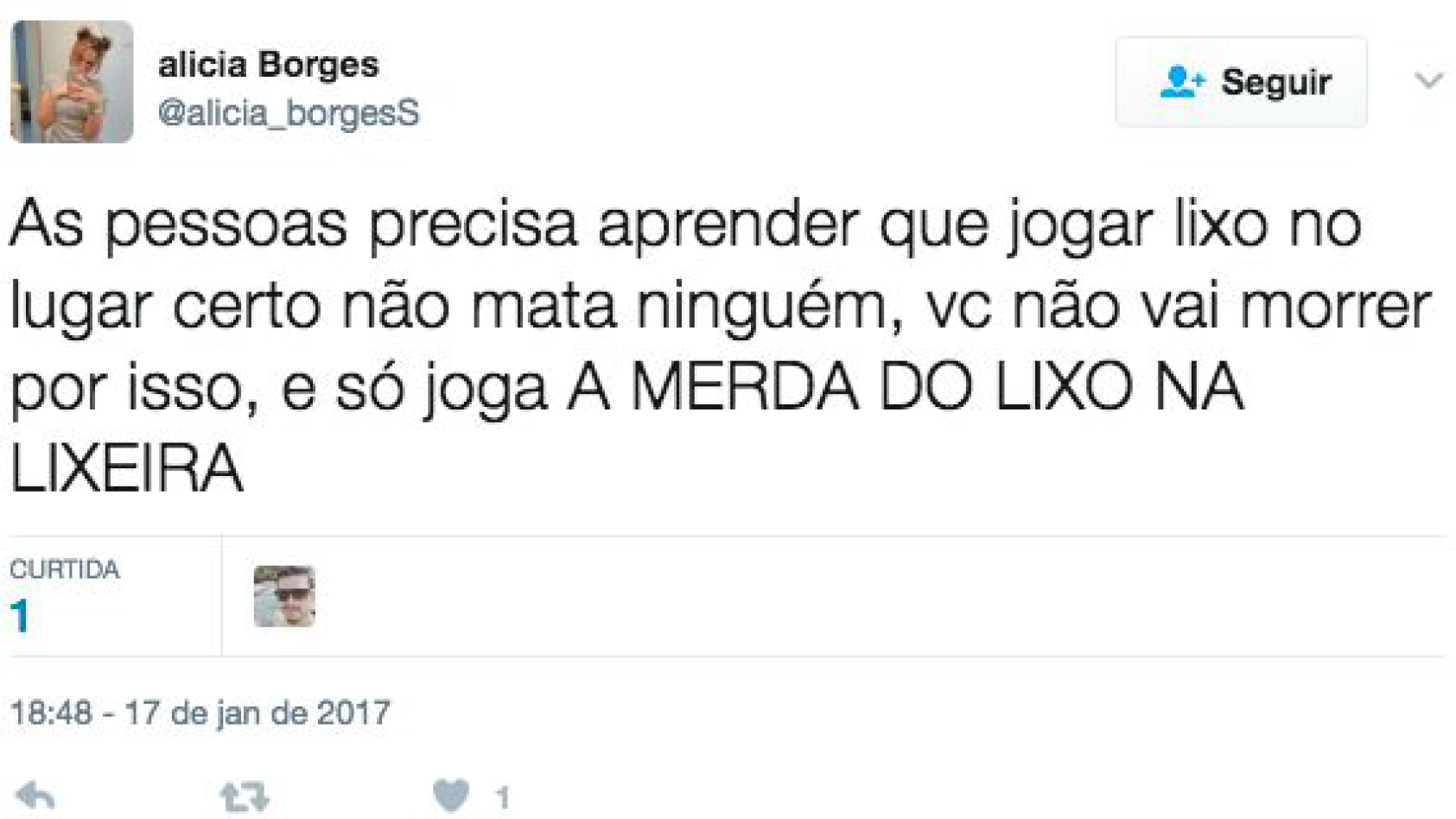The width and height of the screenshot is (1456, 819).
Task: Click the word LIXEIRA ending the tweet
Action: click(x=127, y=468)
